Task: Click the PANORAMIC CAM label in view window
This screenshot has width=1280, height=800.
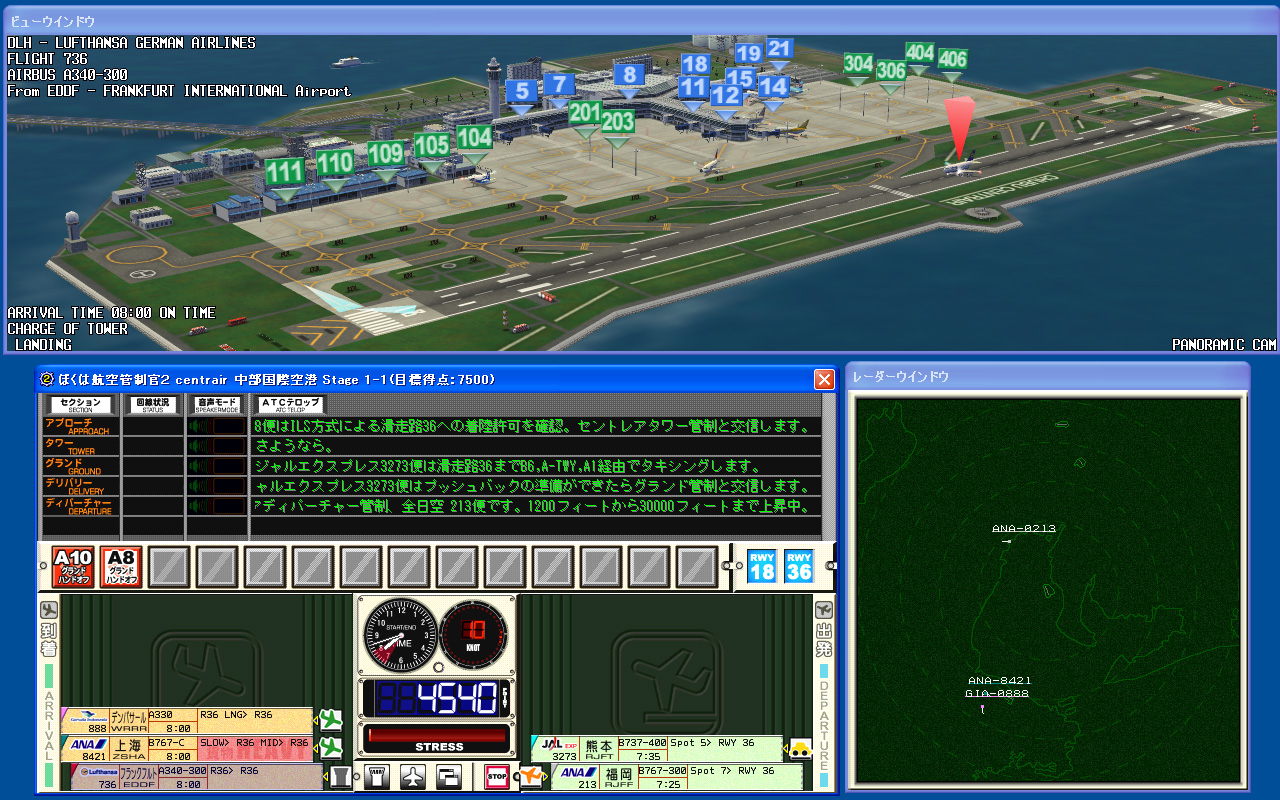Action: pyautogui.click(x=1224, y=344)
